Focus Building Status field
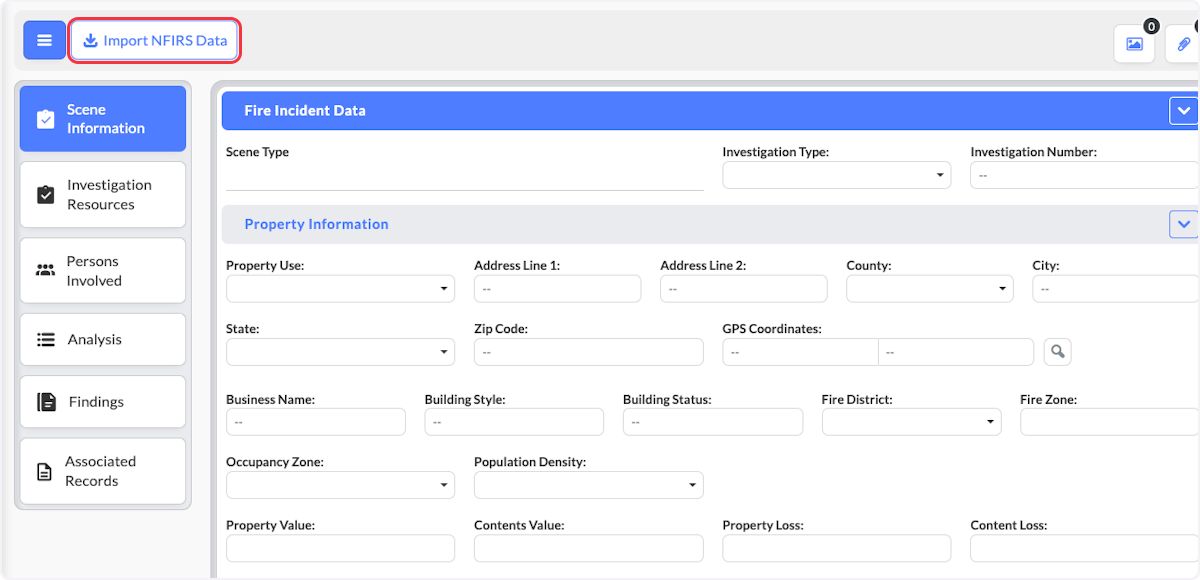Image resolution: width=1200 pixels, height=580 pixels. (x=713, y=422)
